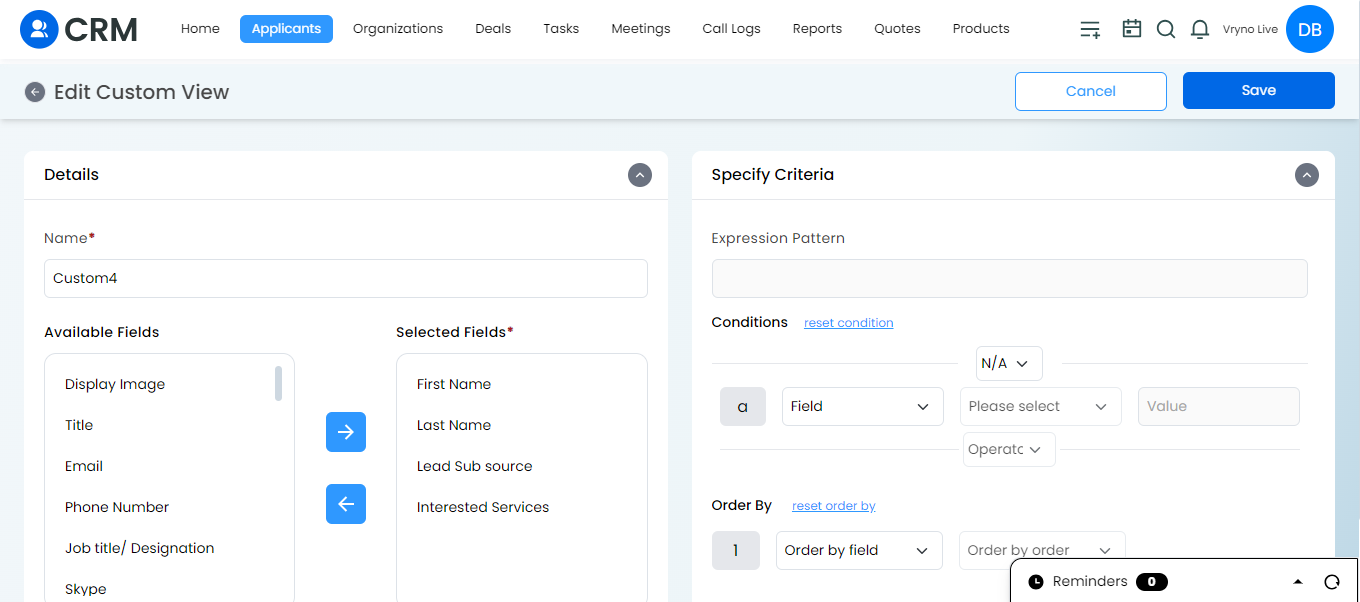Image resolution: width=1360 pixels, height=602 pixels.
Task: Refresh reminders with circular arrow icon
Action: [x=1332, y=582]
